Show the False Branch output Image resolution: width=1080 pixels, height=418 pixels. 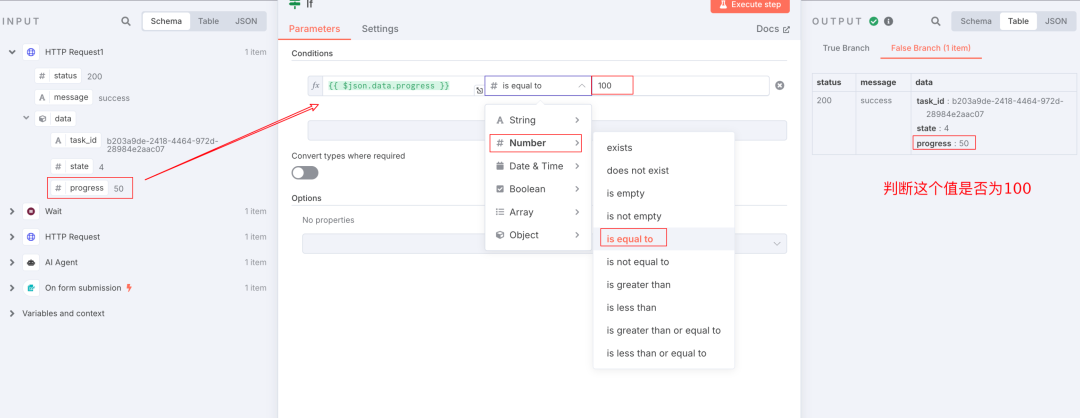[x=931, y=48]
